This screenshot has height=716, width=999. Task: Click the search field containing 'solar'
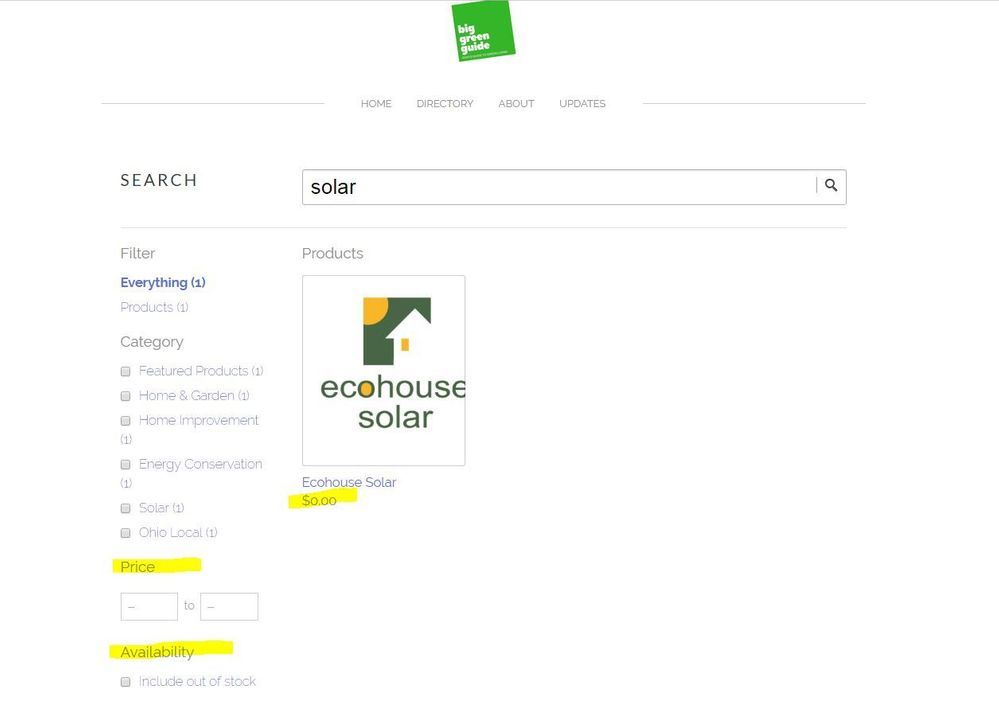[560, 187]
